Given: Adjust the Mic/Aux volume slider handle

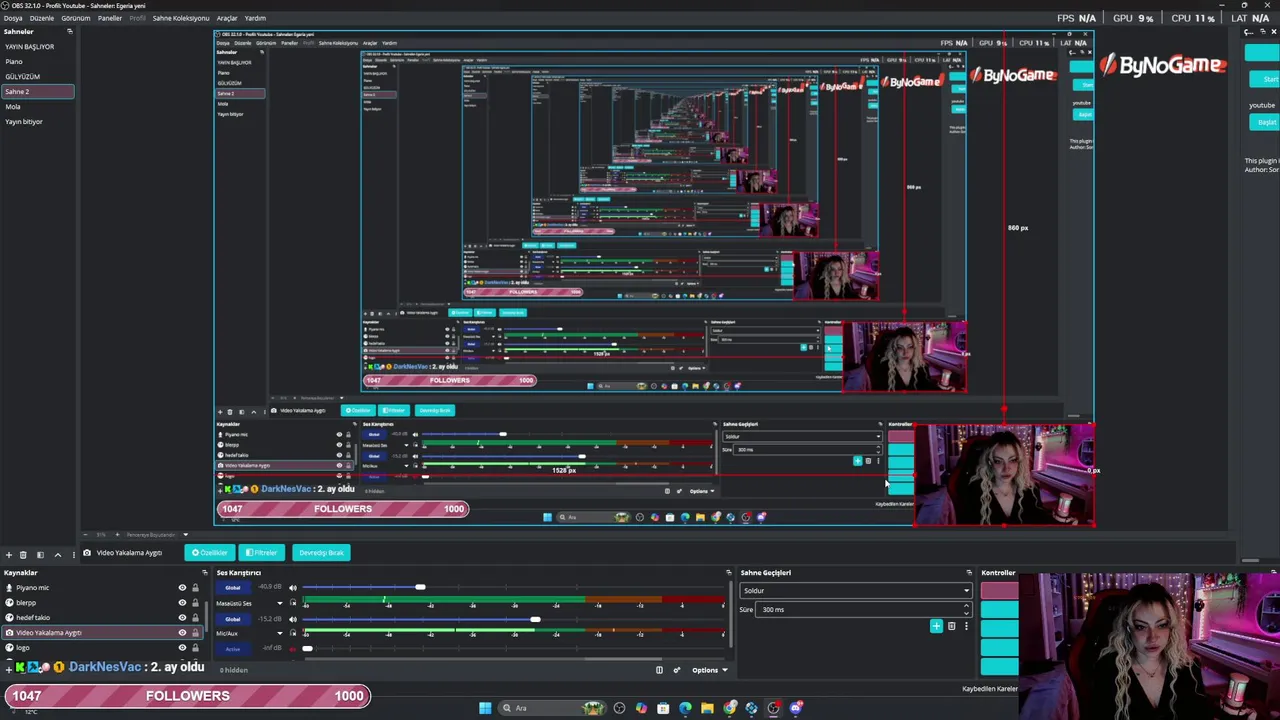Looking at the screenshot, I should 536,619.
